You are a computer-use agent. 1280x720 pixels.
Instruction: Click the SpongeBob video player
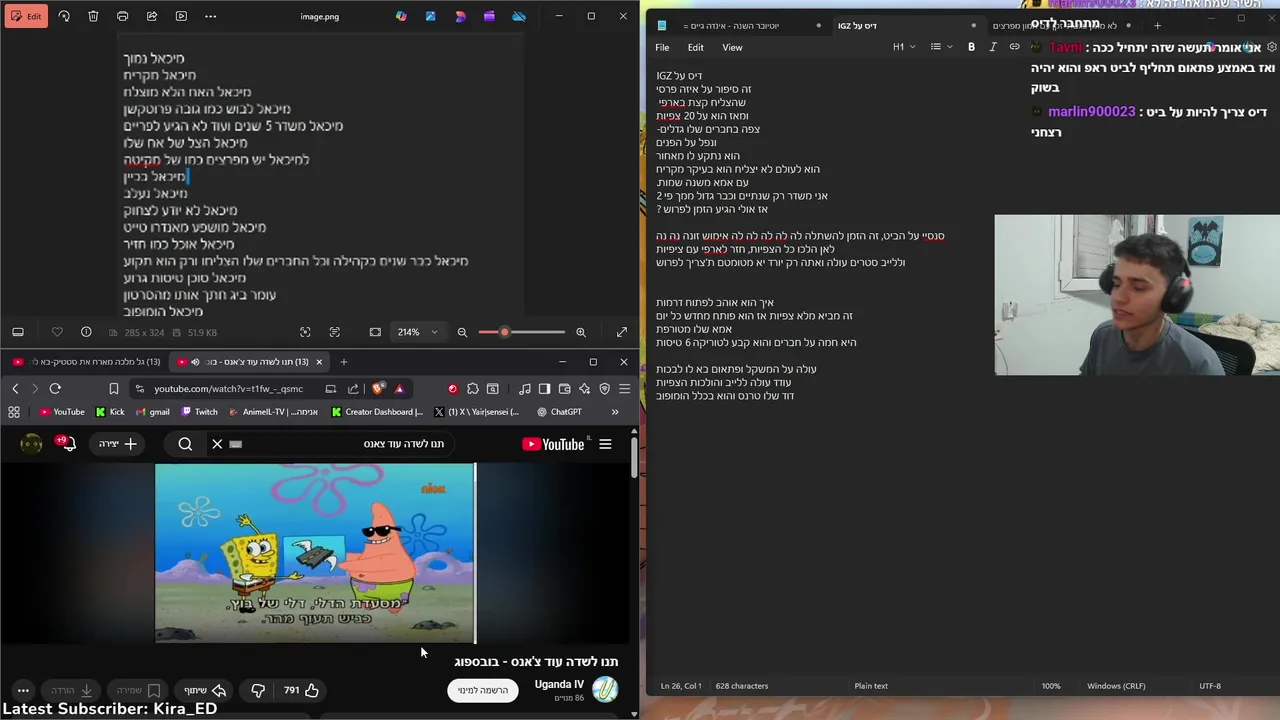tap(315, 553)
